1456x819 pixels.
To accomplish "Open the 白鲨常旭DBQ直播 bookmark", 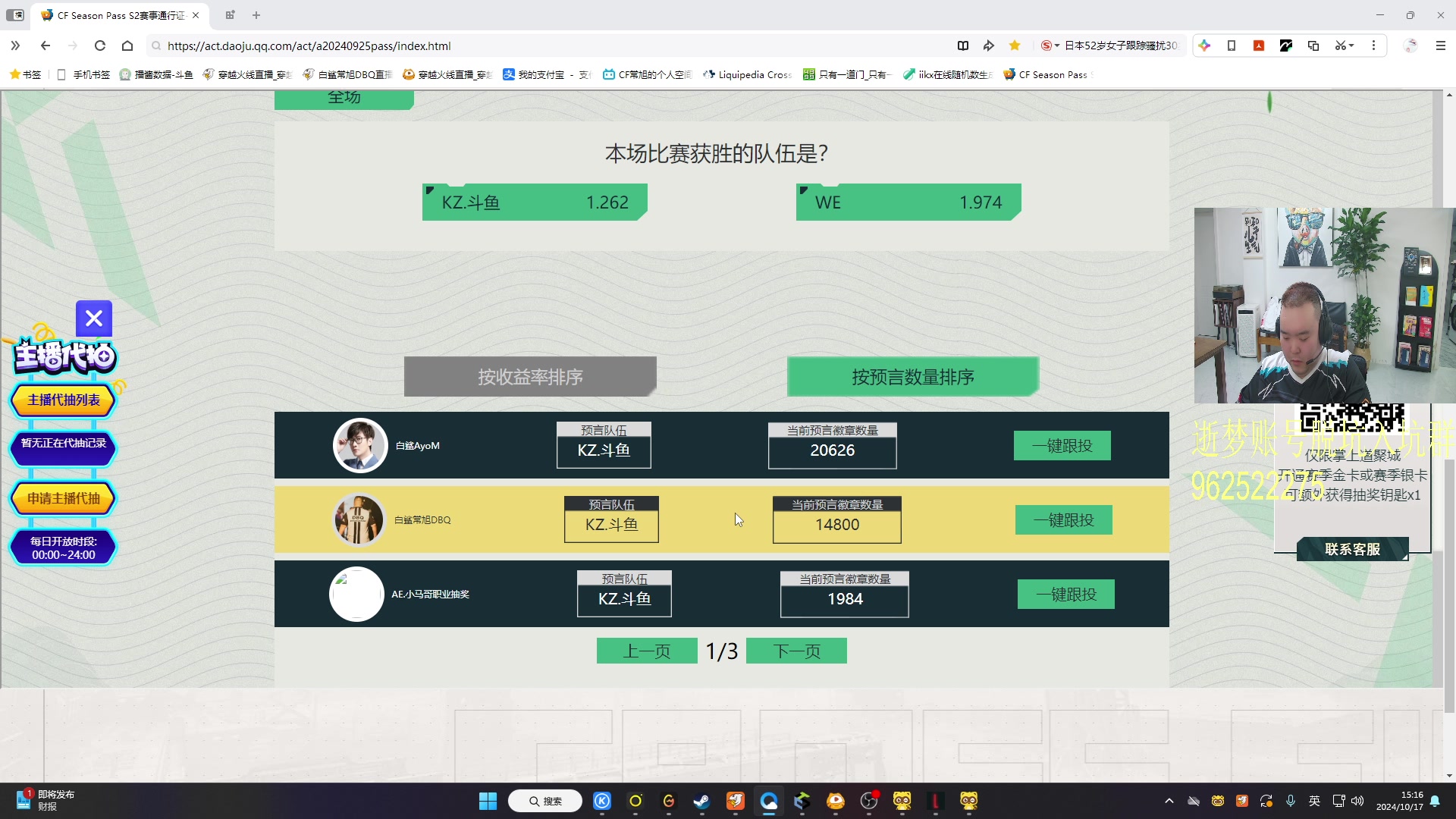I will click(347, 74).
